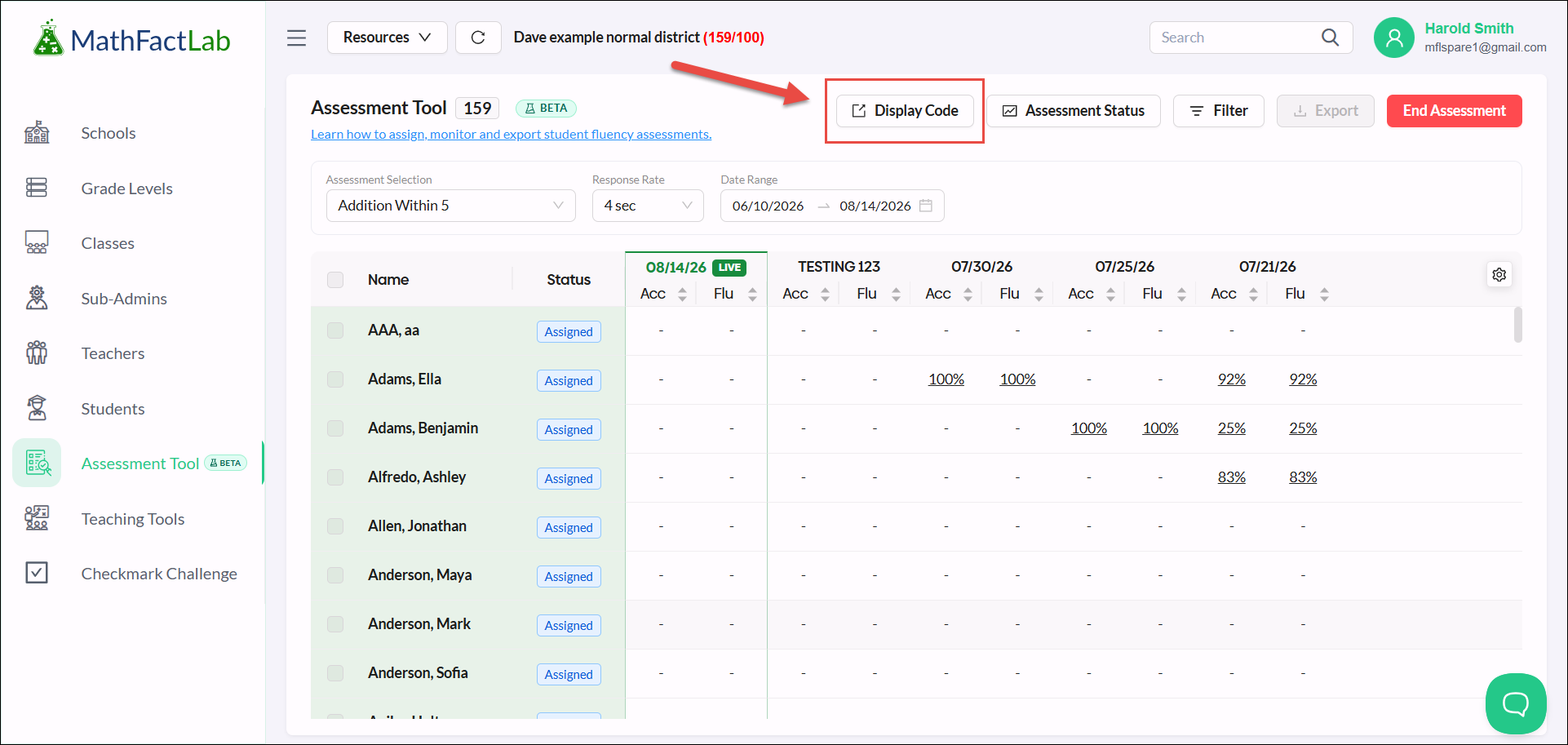Open the chat support bubble
Image resolution: width=1568 pixels, height=745 pixels.
[1516, 703]
